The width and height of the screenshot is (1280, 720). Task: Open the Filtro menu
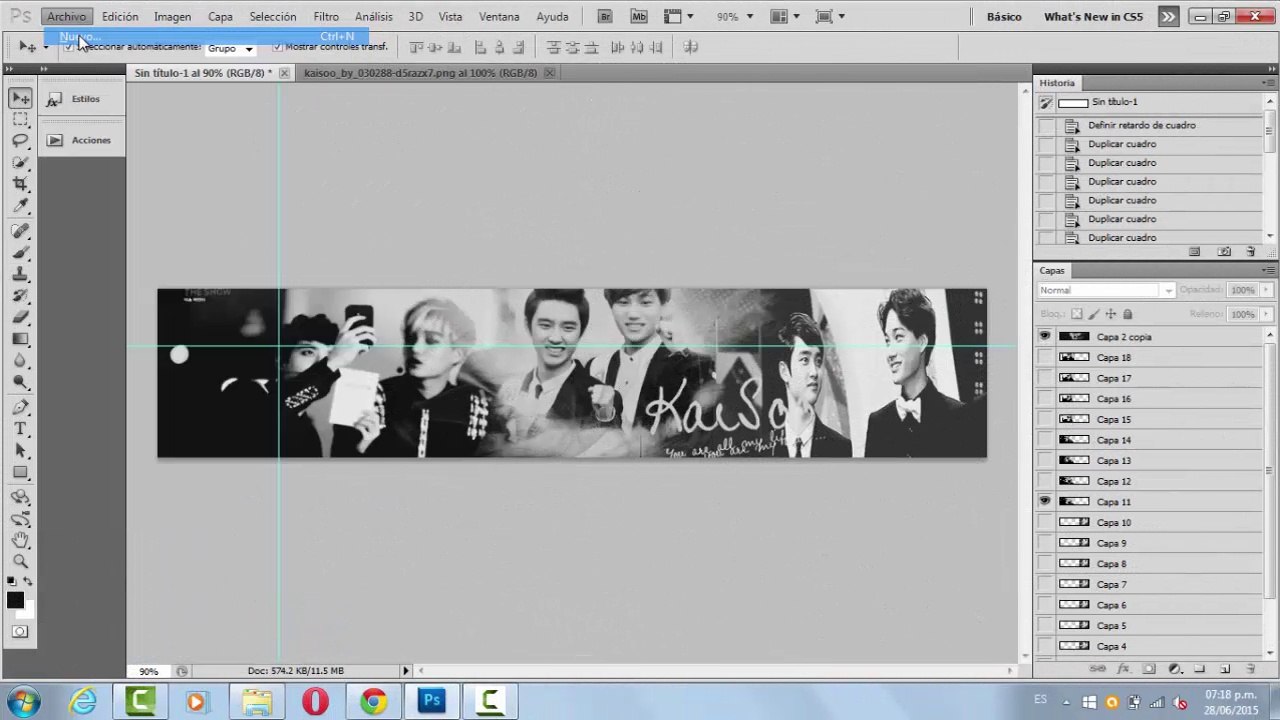(326, 16)
